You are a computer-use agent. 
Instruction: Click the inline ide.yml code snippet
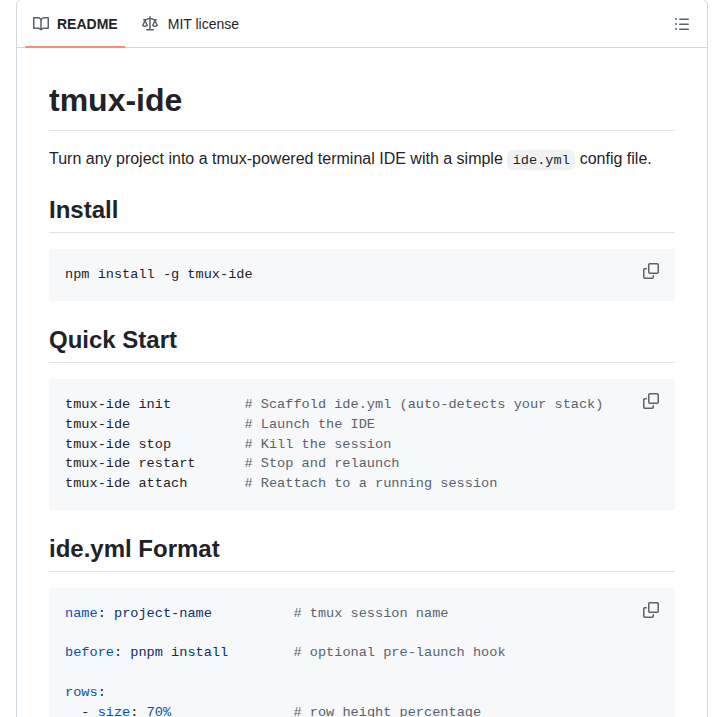pyautogui.click(x=541, y=160)
